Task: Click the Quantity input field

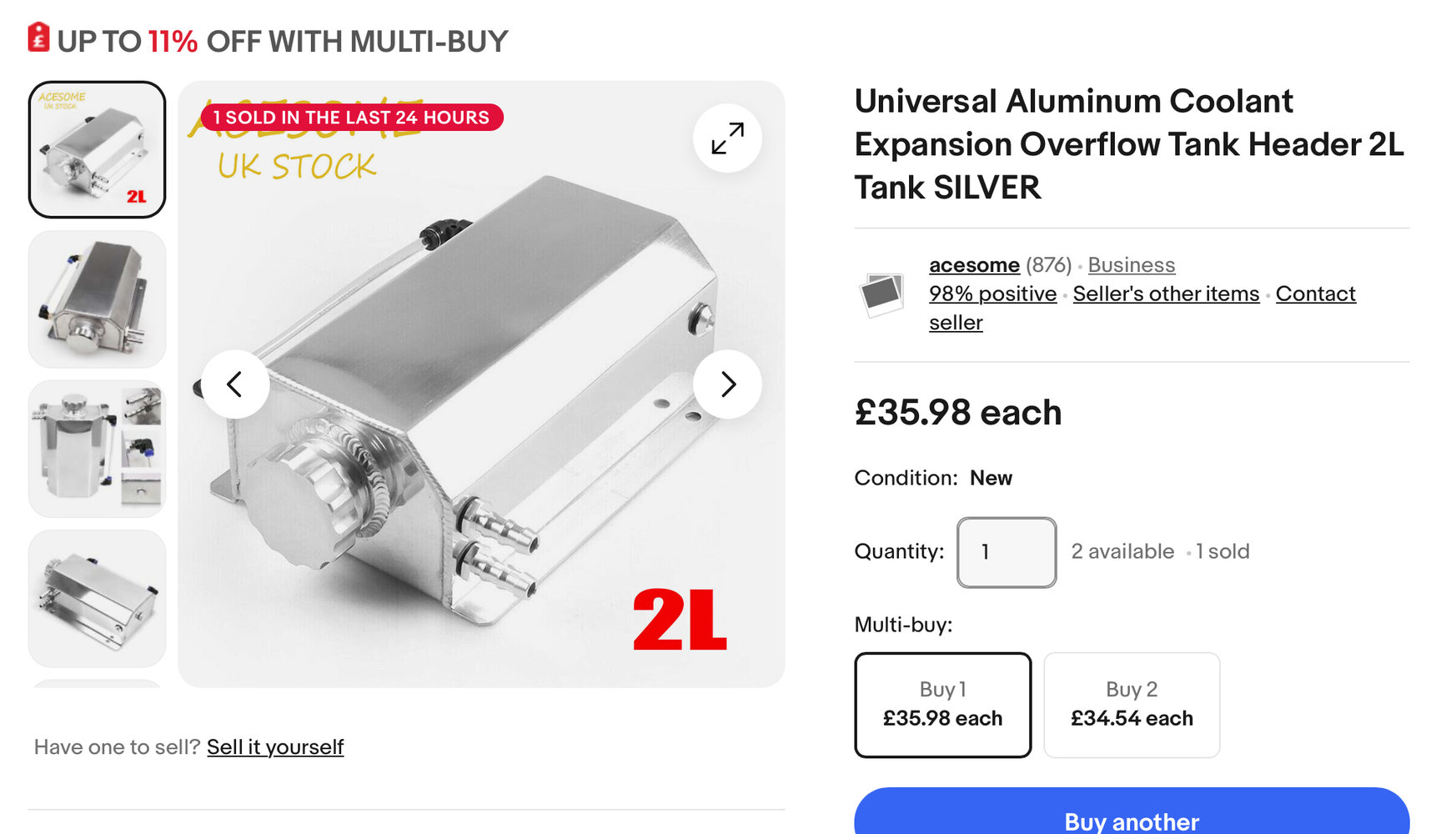Action: pos(1007,552)
